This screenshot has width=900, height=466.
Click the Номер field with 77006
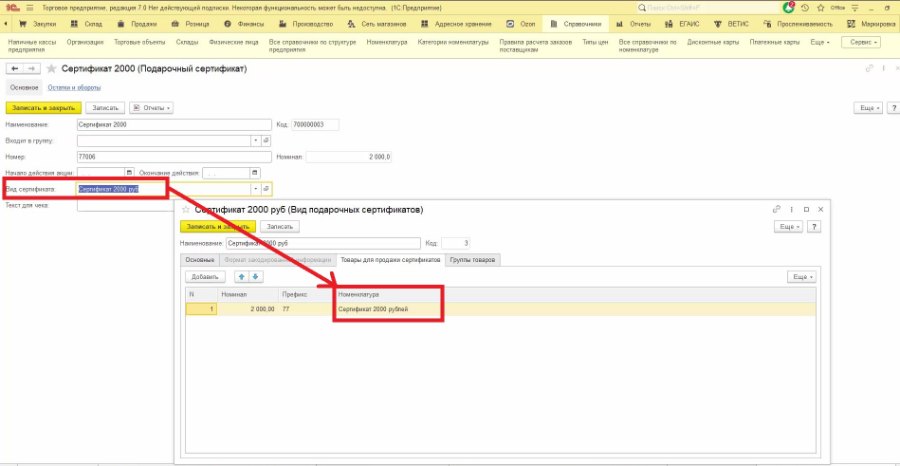(x=174, y=157)
